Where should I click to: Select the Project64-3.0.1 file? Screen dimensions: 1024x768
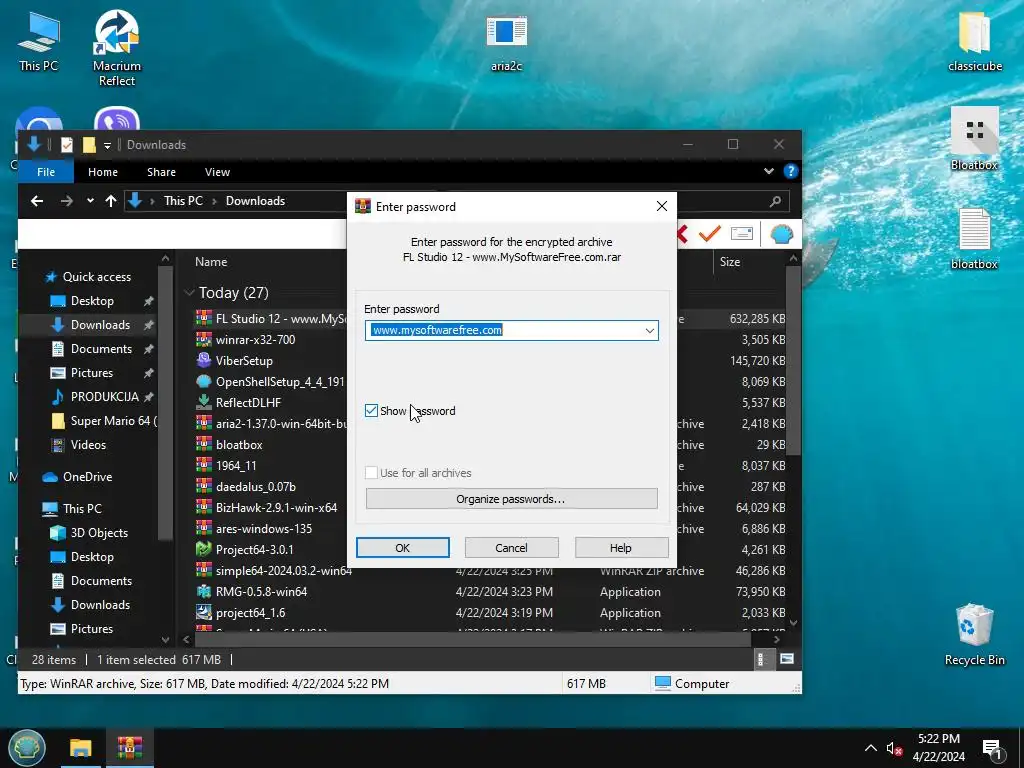(255, 550)
